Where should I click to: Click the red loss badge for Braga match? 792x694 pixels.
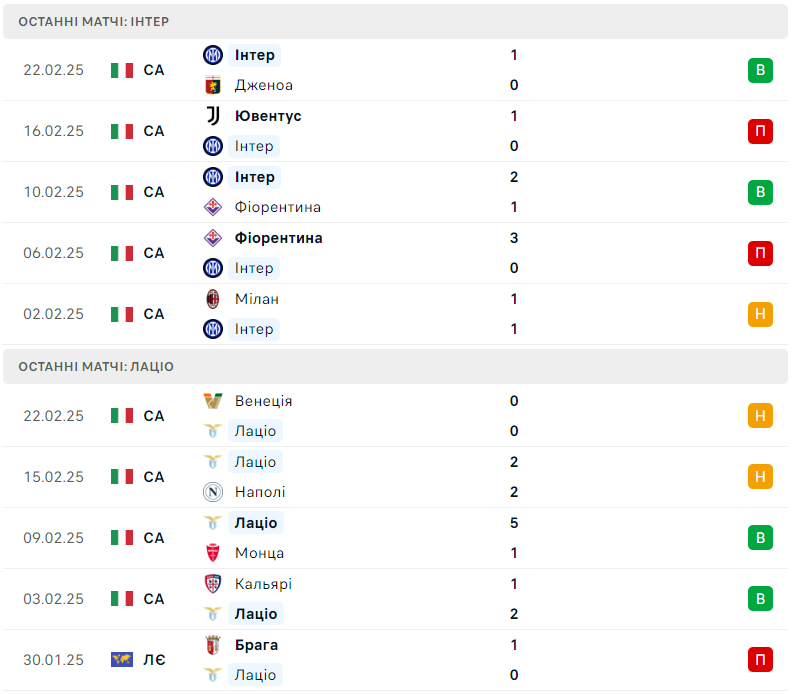pos(760,660)
